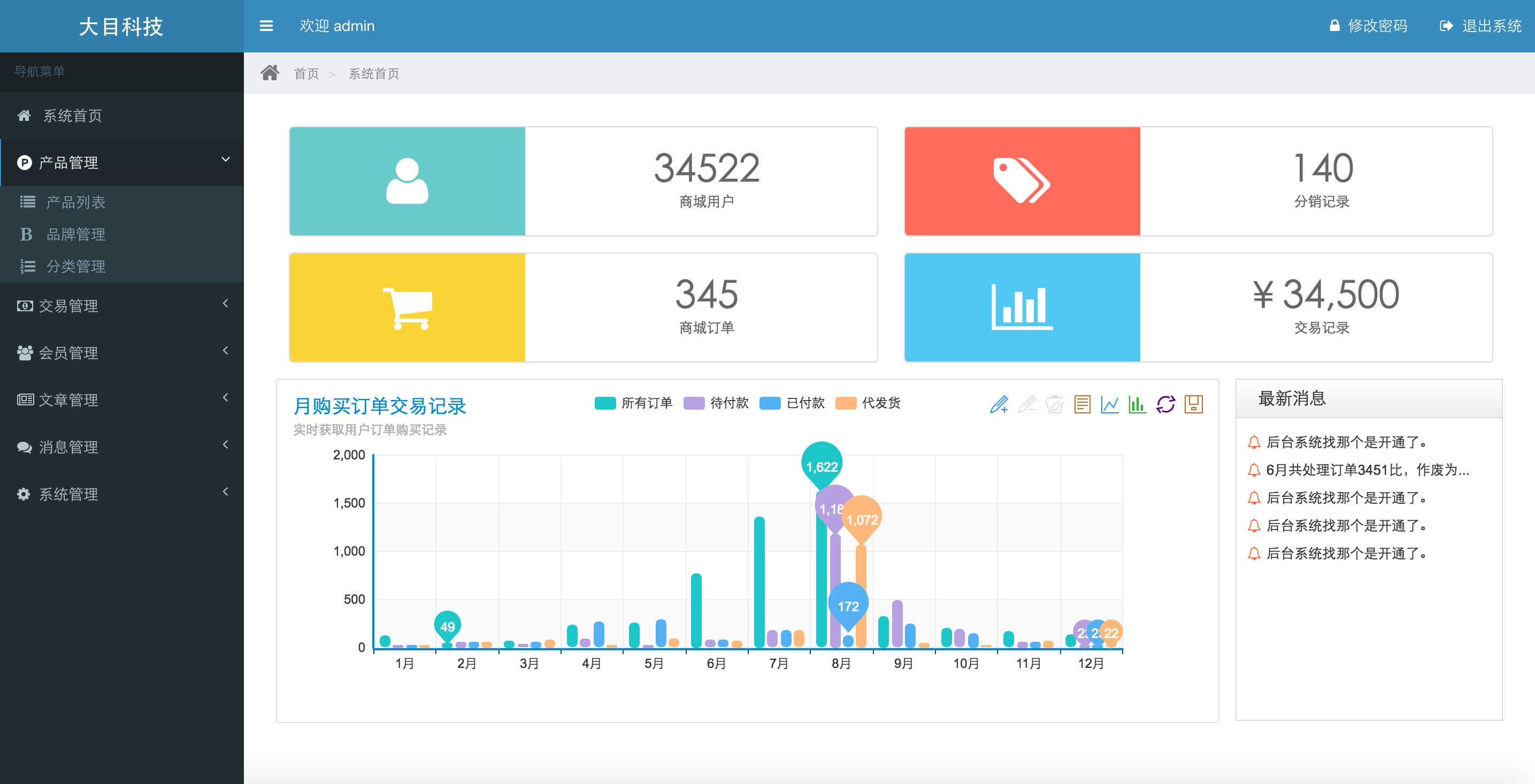This screenshot has width=1535, height=784.
Task: Click the hamburger menu icon in header
Action: pyautogui.click(x=266, y=26)
